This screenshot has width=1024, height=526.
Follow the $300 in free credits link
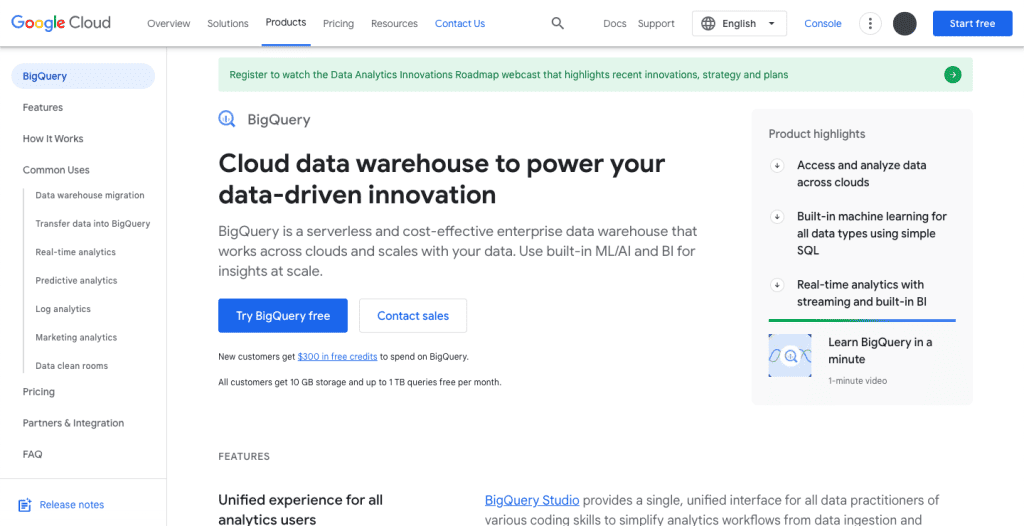point(337,357)
